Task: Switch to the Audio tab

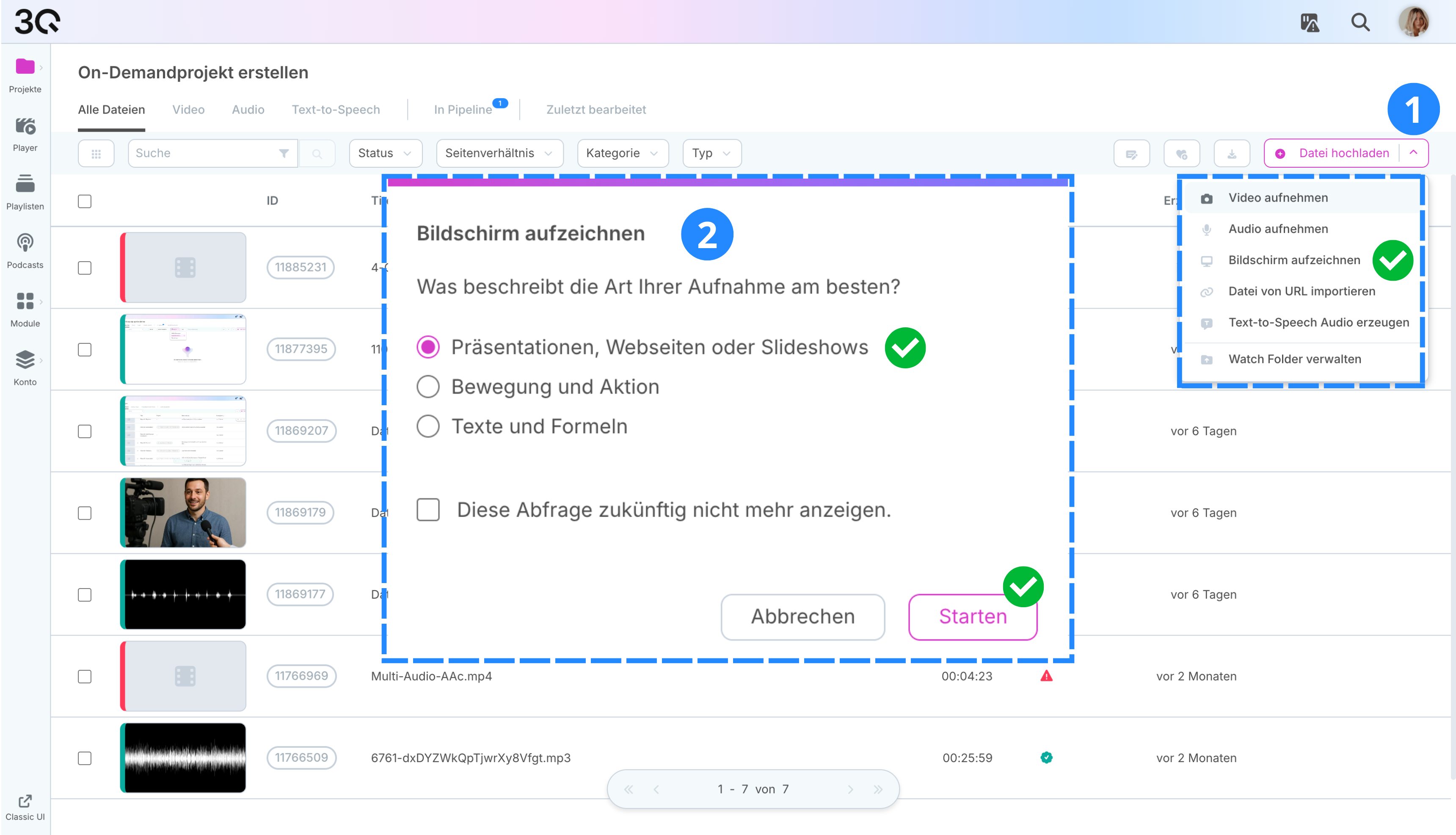Action: (248, 110)
